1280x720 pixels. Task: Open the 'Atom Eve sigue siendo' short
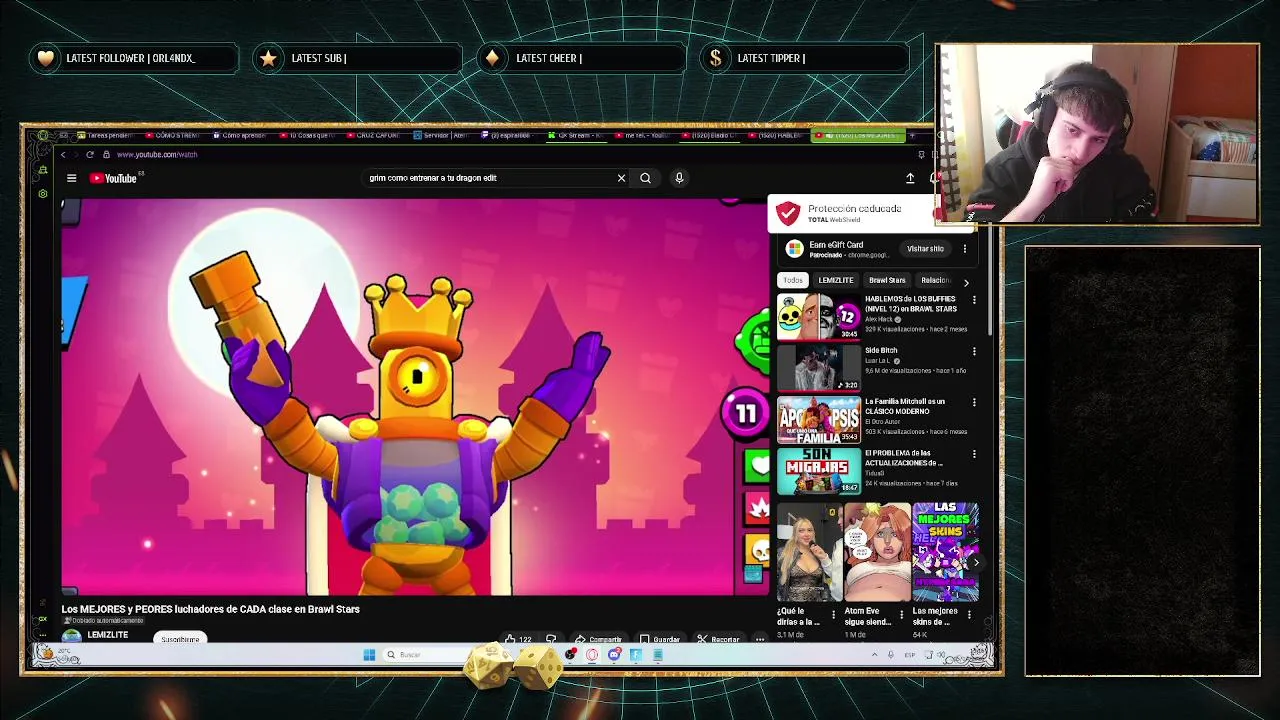pyautogui.click(x=877, y=553)
